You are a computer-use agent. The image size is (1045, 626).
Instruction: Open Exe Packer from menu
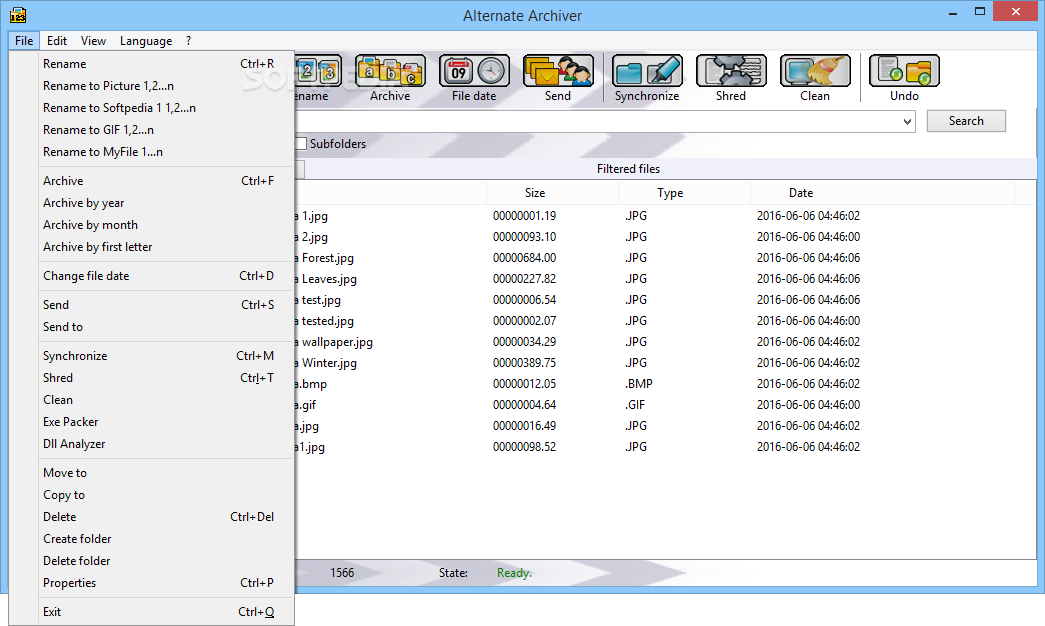pos(166,422)
